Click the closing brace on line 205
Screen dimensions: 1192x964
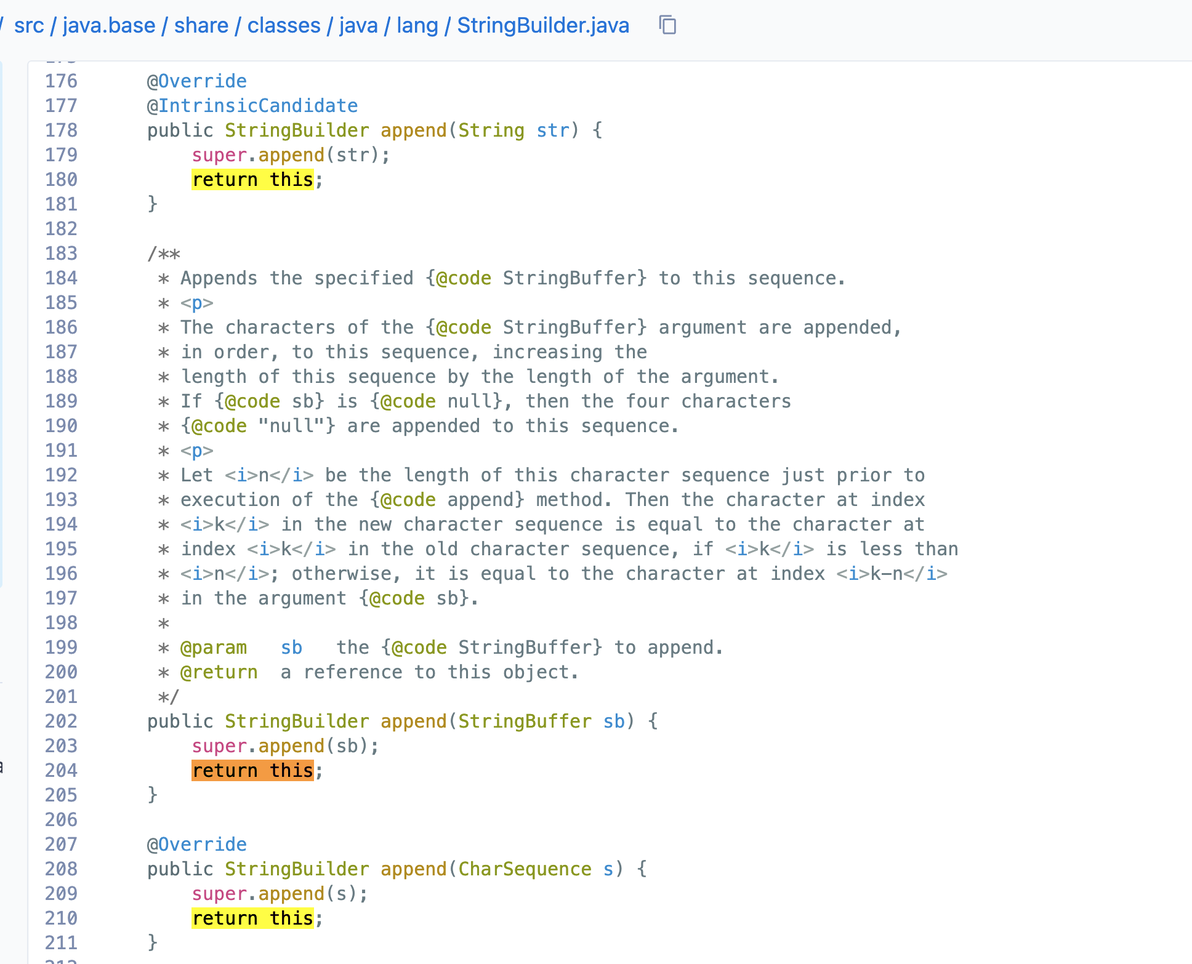pyautogui.click(x=152, y=795)
